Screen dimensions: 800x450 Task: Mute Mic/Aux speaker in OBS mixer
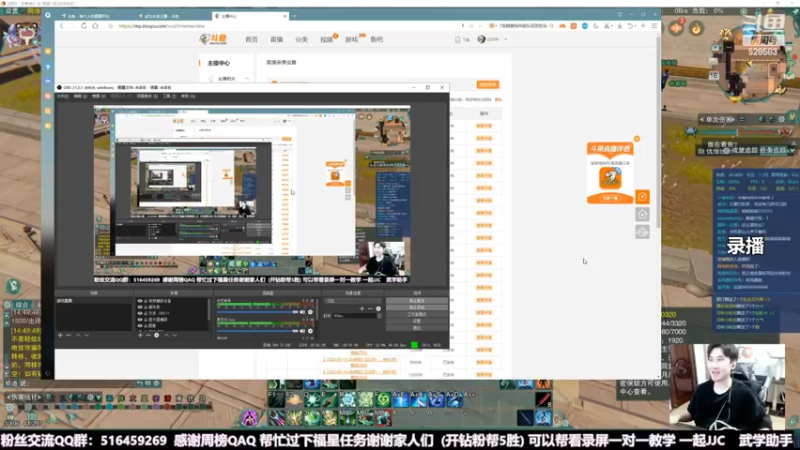point(303,331)
